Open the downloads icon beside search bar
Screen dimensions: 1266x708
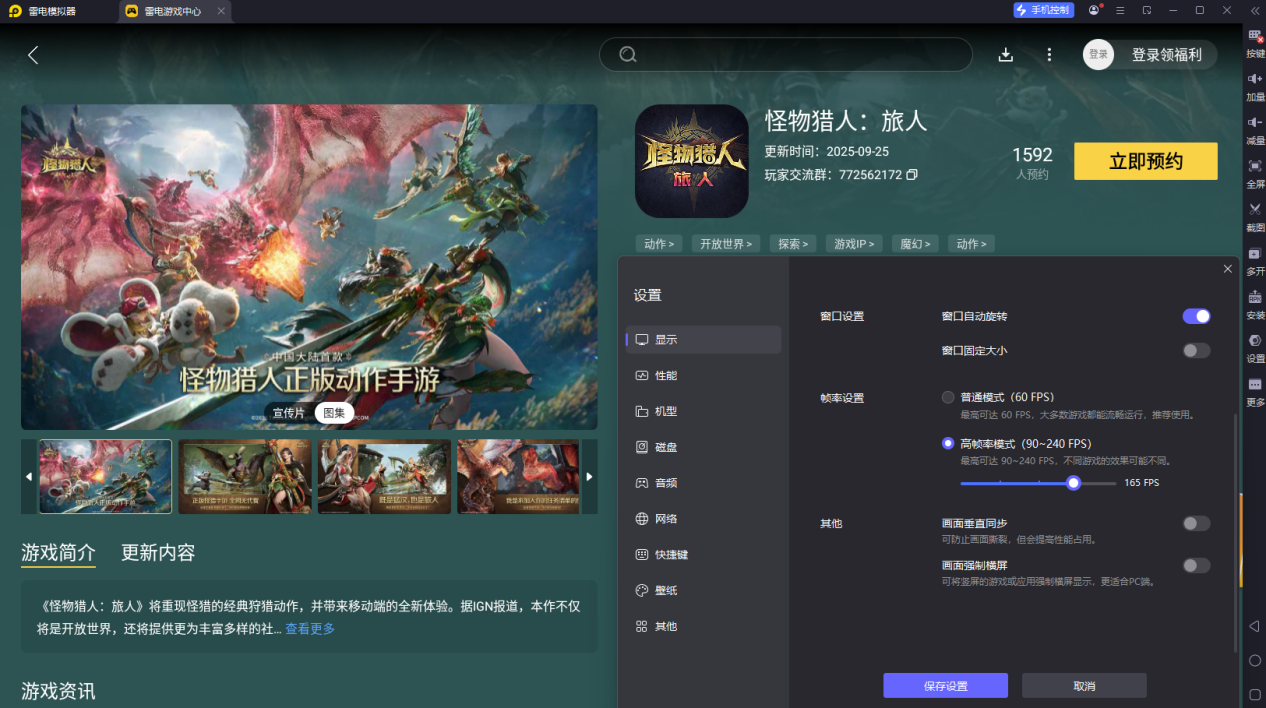1006,55
